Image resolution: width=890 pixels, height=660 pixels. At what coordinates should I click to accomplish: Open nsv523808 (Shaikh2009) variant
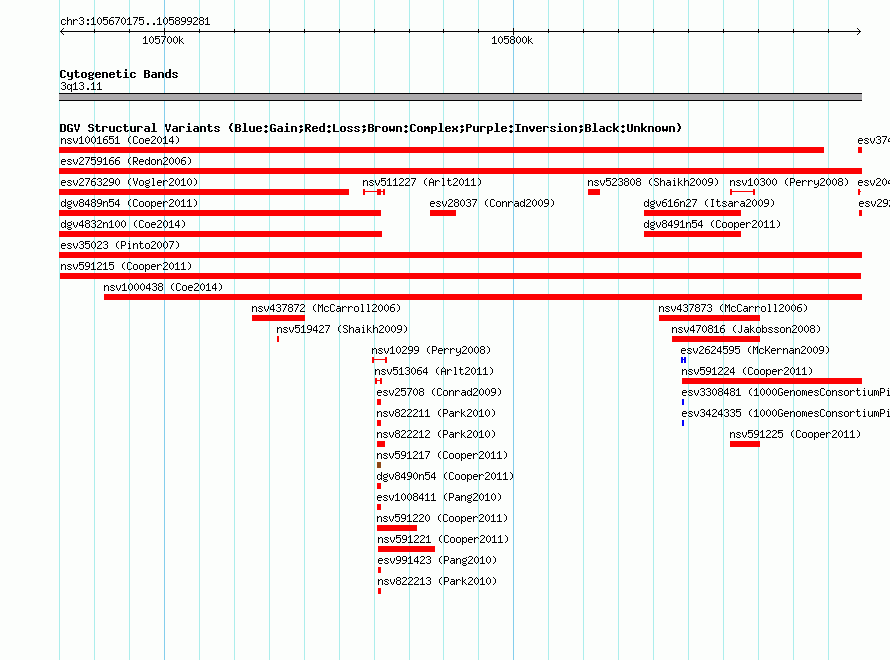653,182
